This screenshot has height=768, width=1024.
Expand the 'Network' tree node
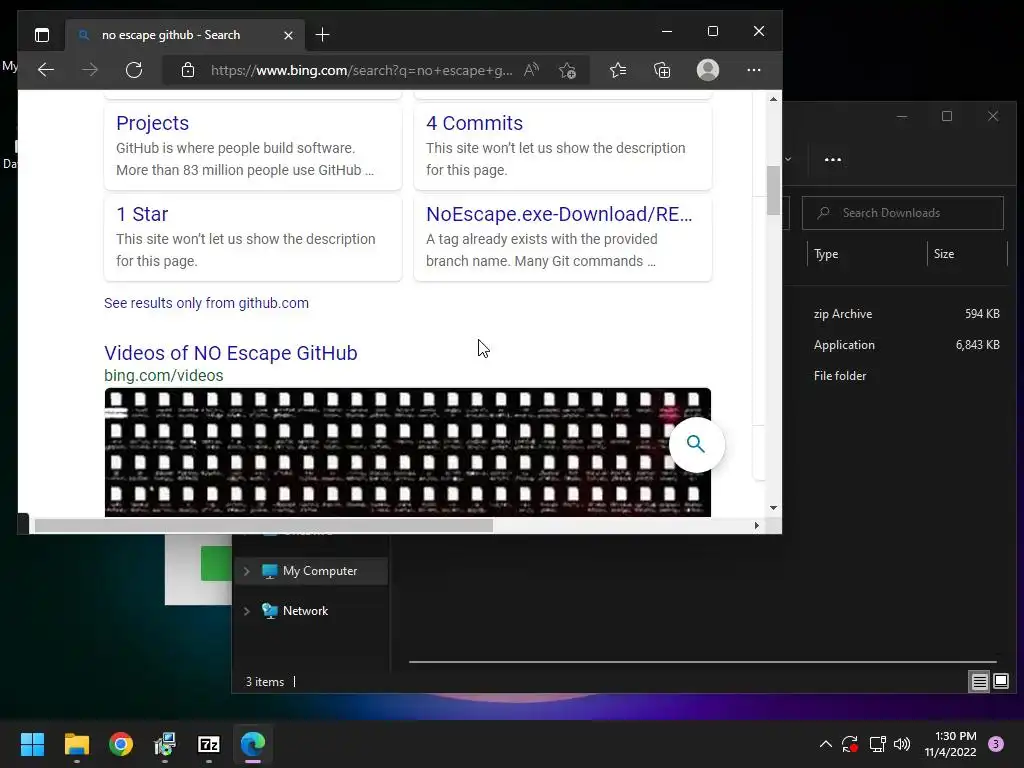pyautogui.click(x=247, y=611)
